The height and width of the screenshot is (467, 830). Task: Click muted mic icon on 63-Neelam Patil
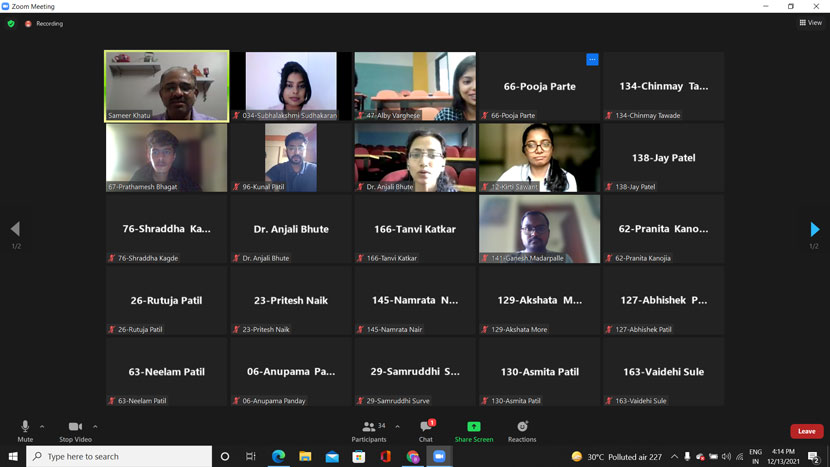112,401
